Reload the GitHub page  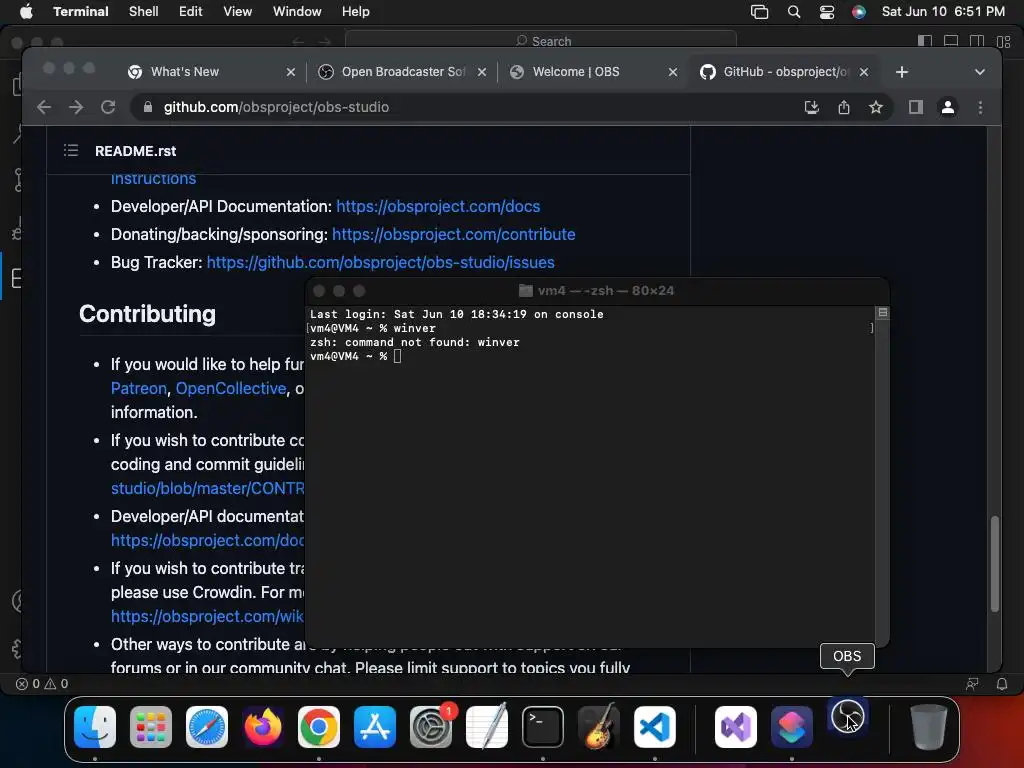pos(108,107)
